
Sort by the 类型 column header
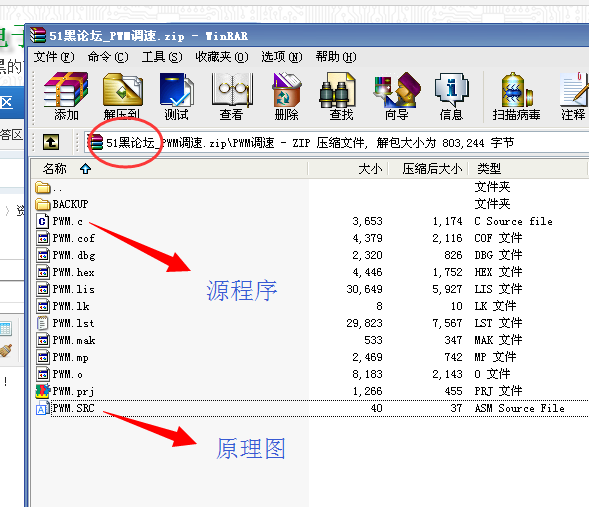click(527, 169)
